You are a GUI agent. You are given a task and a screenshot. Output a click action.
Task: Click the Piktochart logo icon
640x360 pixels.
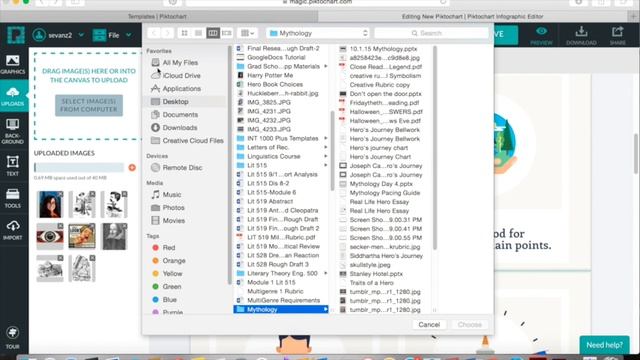pyautogui.click(x=16, y=35)
